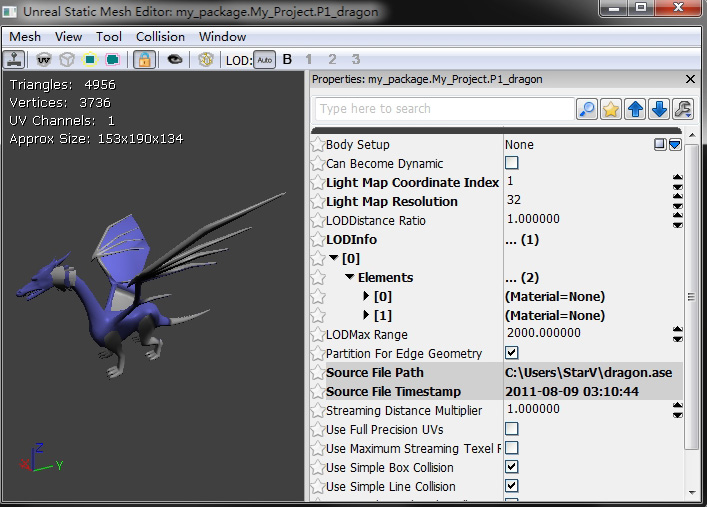Enable the Can Become Dynamic checkbox
707x507 pixels.
point(512,163)
